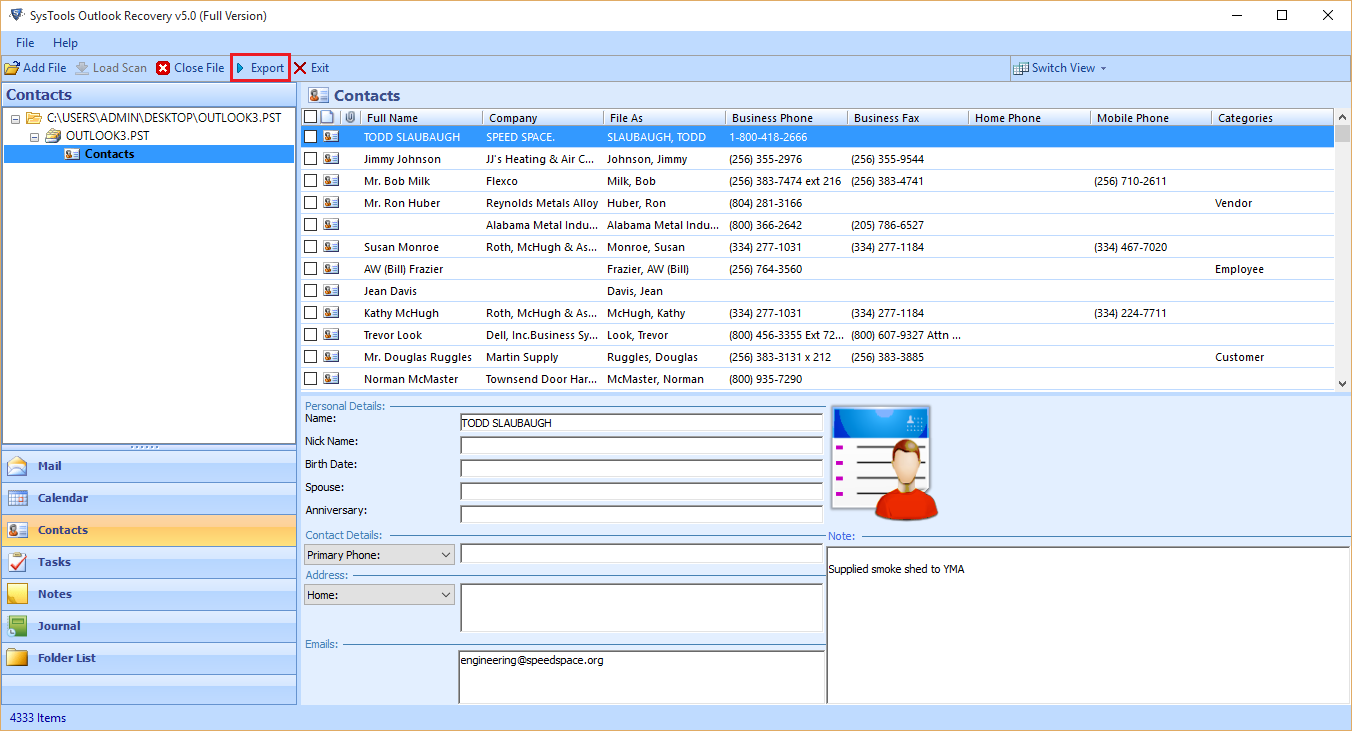Click the Export toolbar button
1352x731 pixels.
[x=260, y=68]
